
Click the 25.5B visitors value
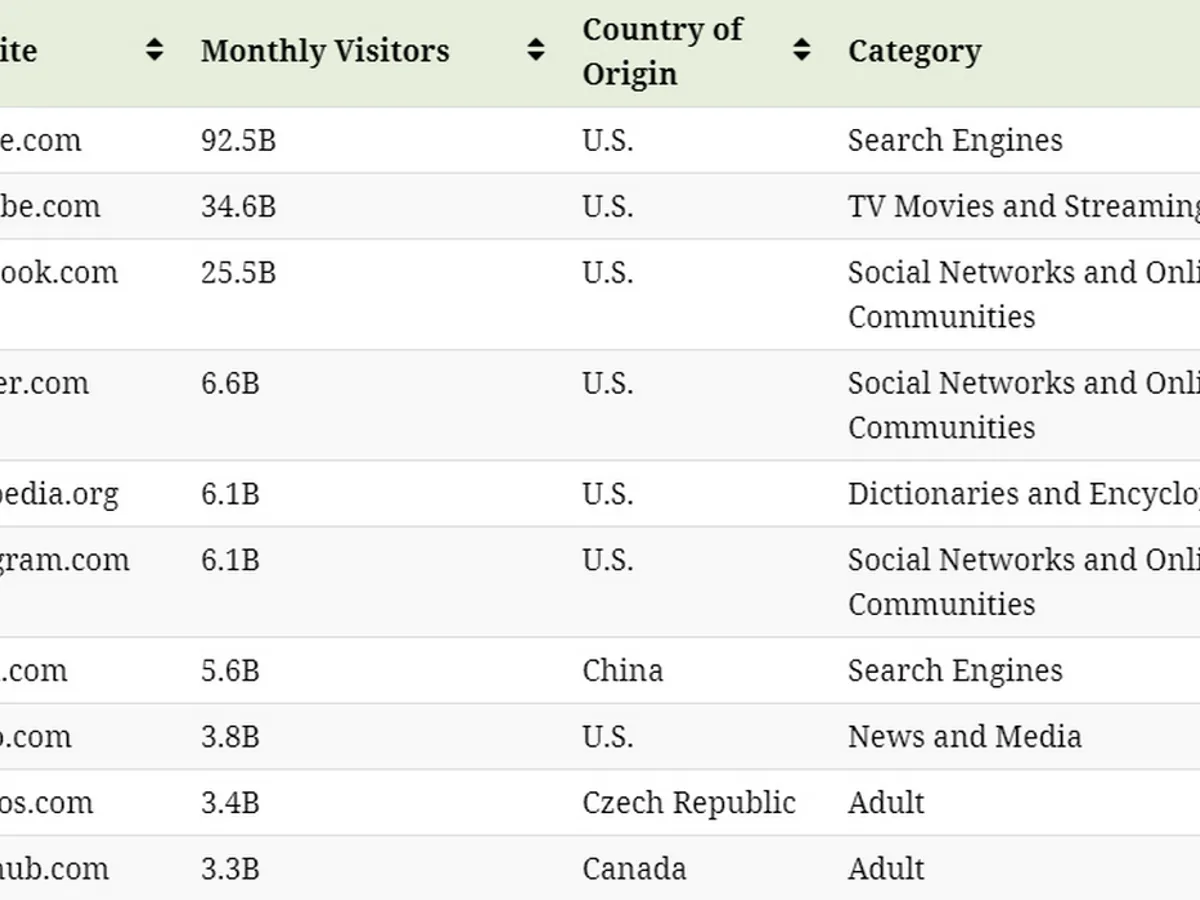(x=238, y=272)
